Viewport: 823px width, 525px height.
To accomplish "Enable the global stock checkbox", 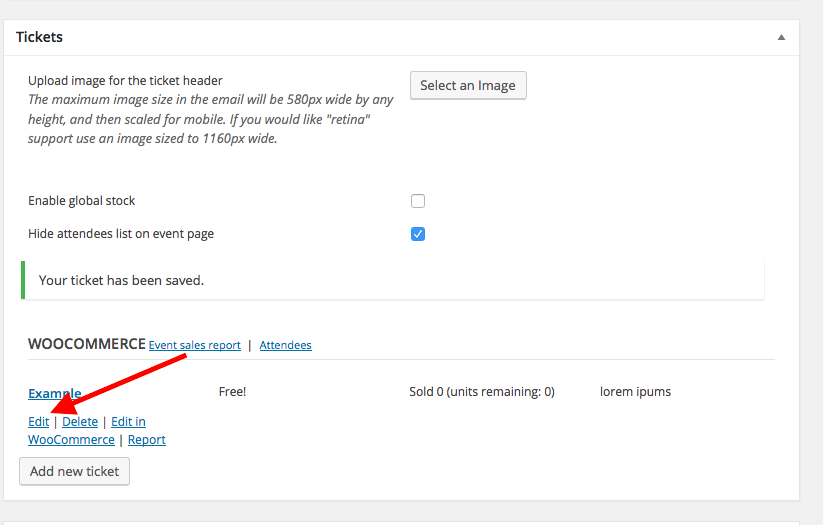I will (418, 201).
